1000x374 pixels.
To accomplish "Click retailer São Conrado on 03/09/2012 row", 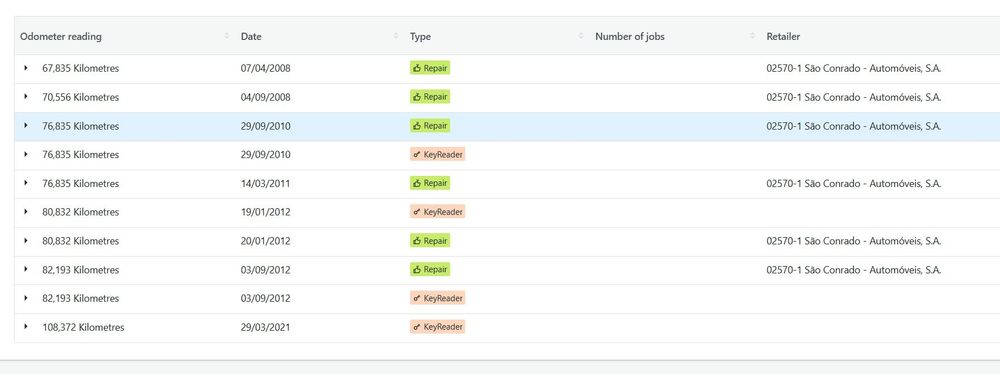I will pos(853,270).
